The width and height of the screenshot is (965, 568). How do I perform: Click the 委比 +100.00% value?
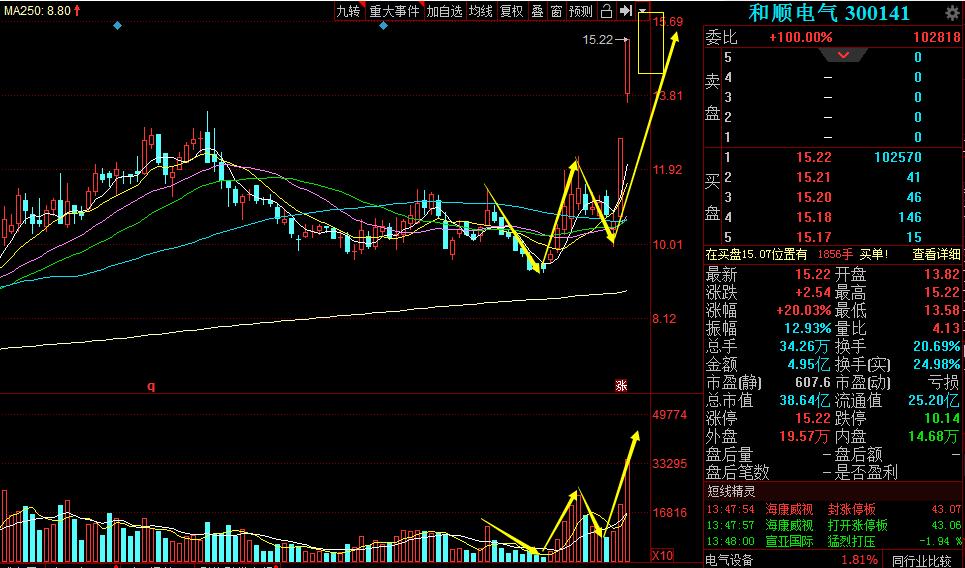click(x=801, y=38)
